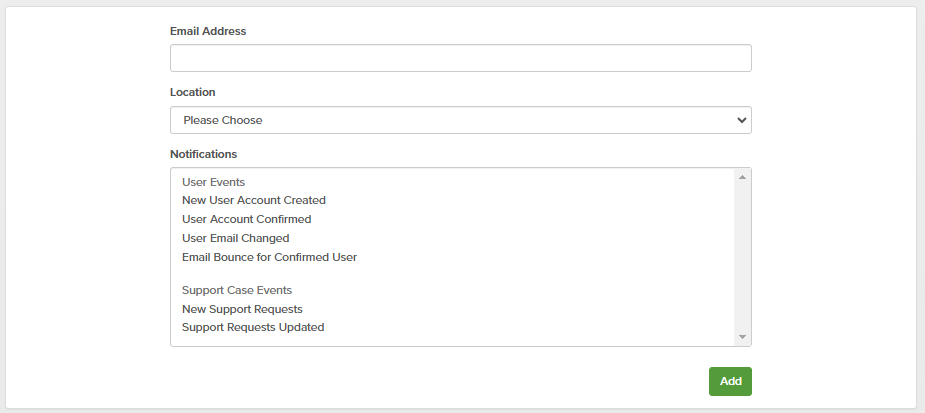Choose Support Requests Updated notification

click(253, 327)
